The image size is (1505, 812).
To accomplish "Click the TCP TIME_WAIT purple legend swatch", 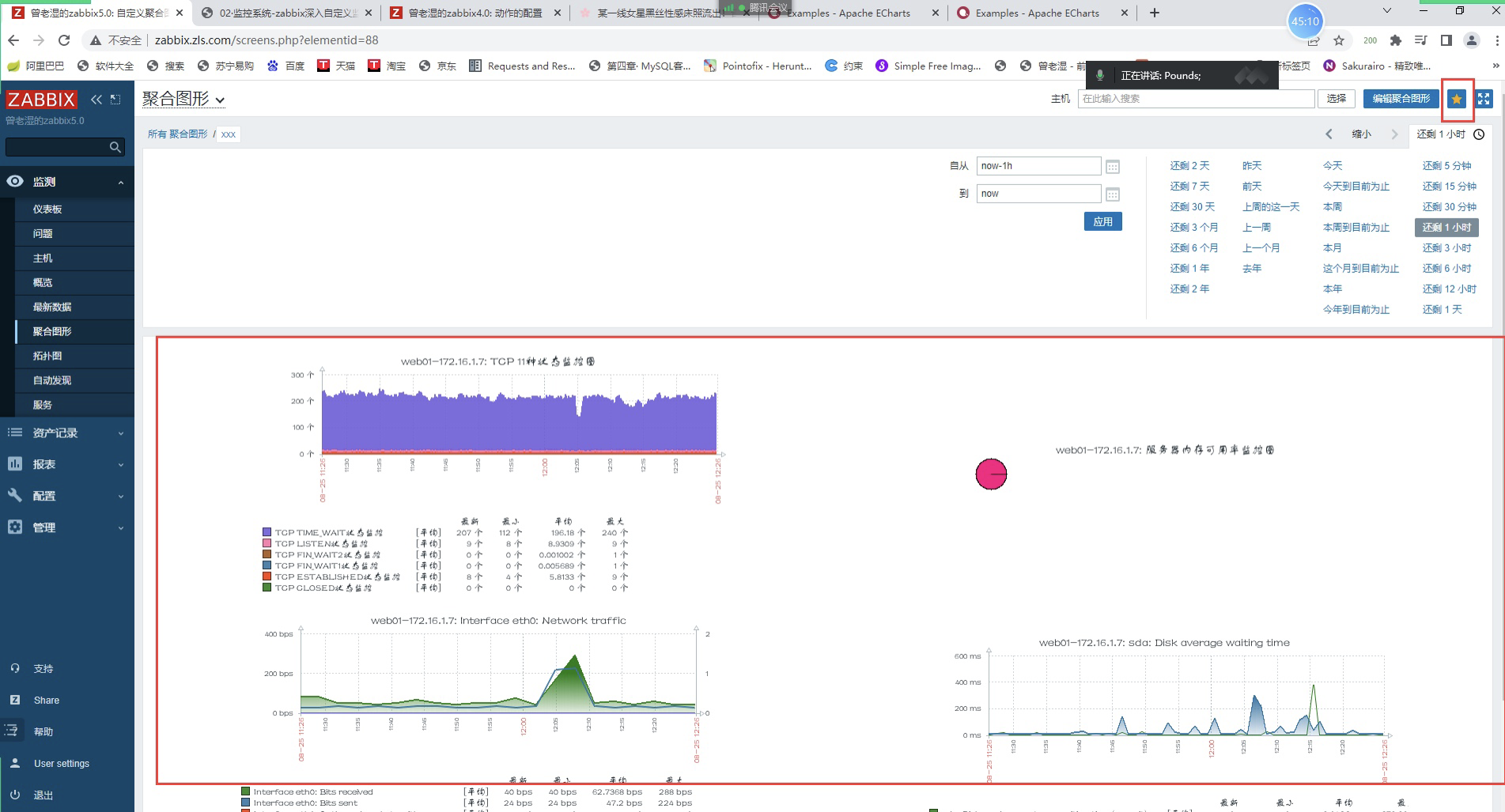I will [267, 533].
